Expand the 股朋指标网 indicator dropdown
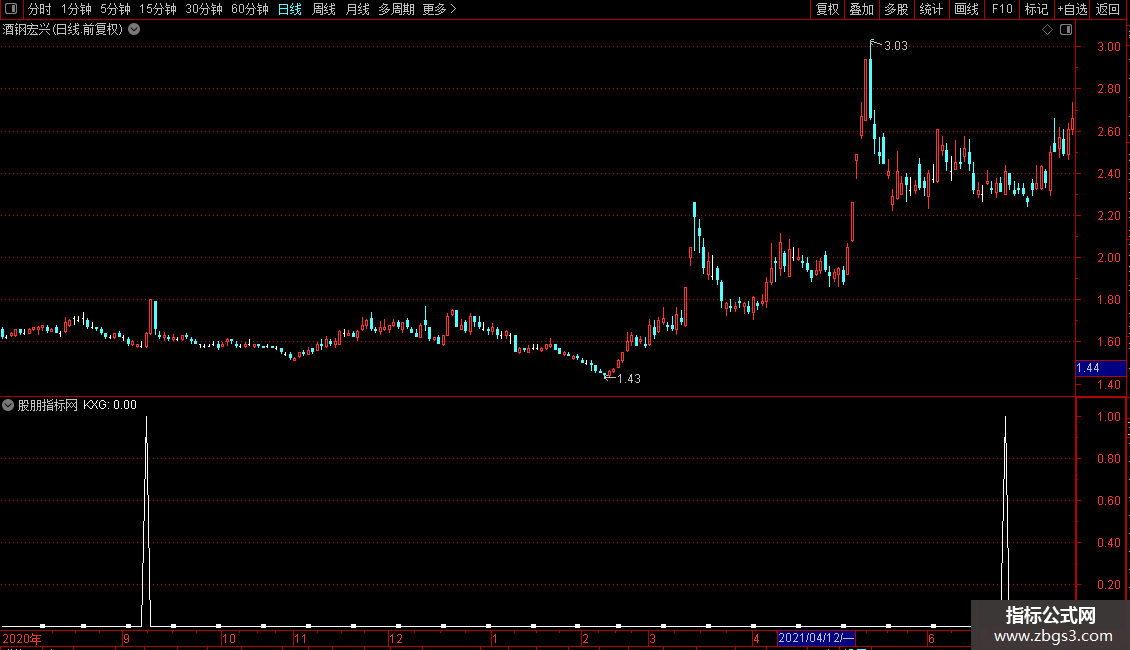The image size is (1130, 650). coord(8,405)
